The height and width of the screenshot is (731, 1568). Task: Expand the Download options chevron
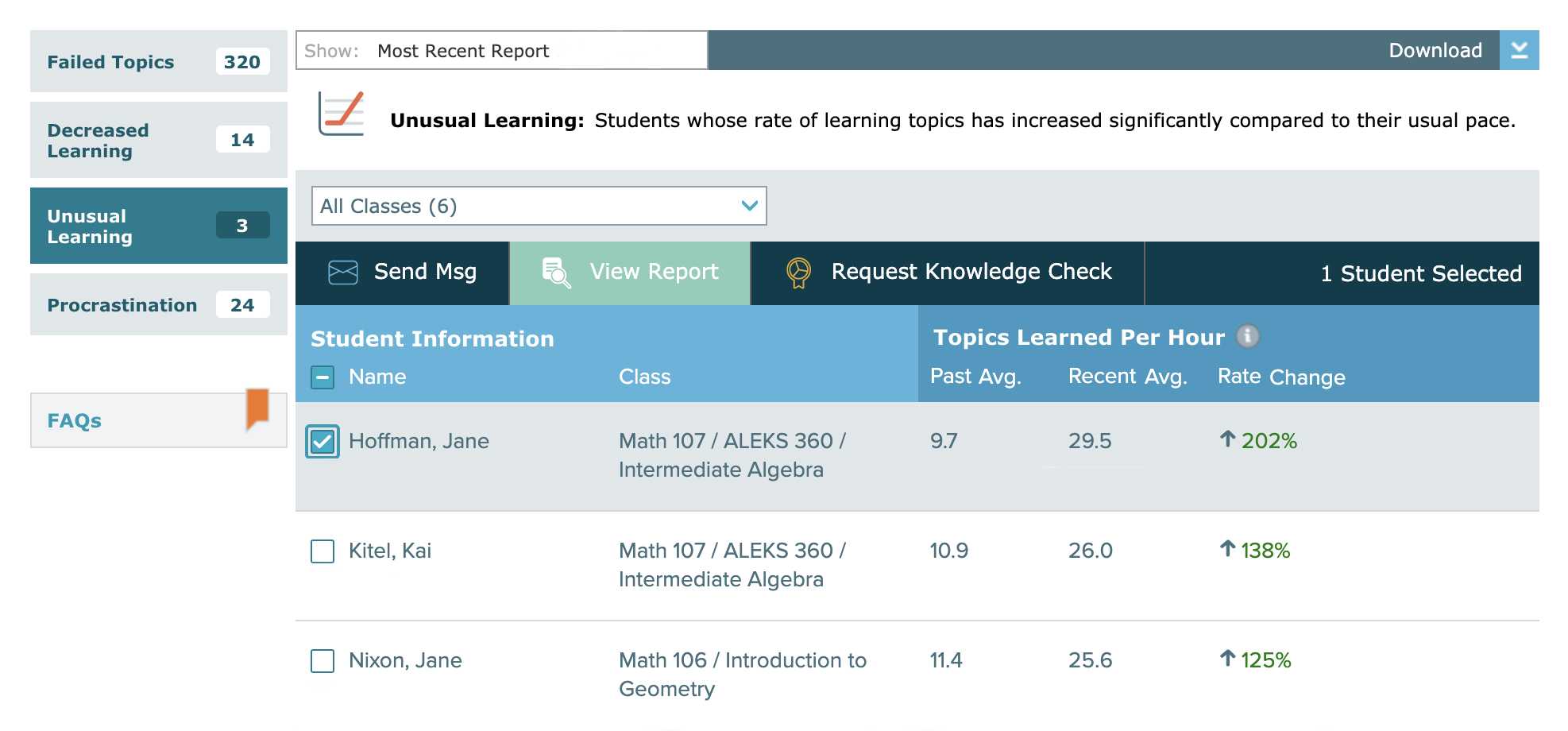[x=1520, y=49]
